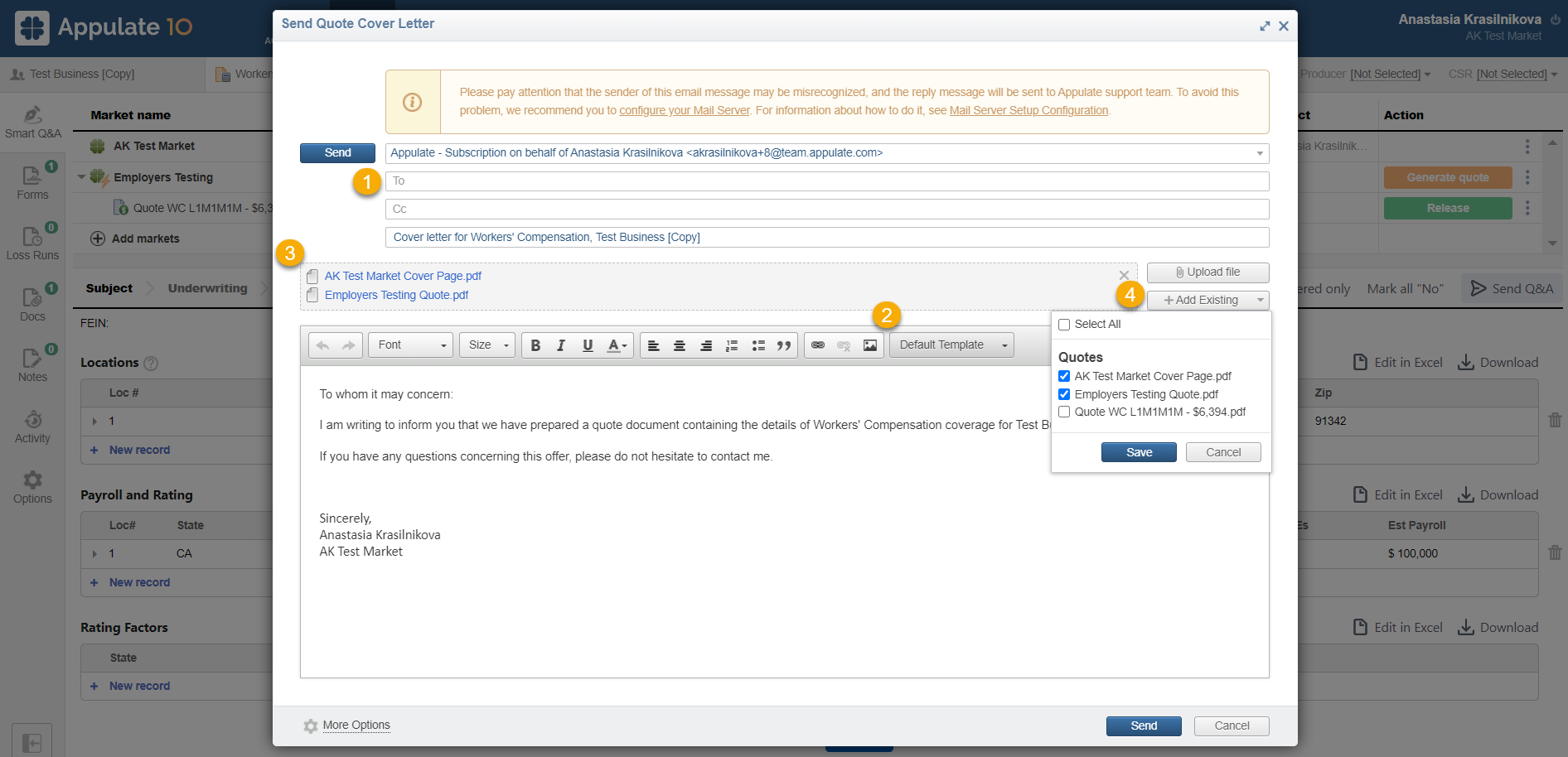Click the Undo arrow in editor toolbar
This screenshot has width=1568, height=757.
(322, 345)
